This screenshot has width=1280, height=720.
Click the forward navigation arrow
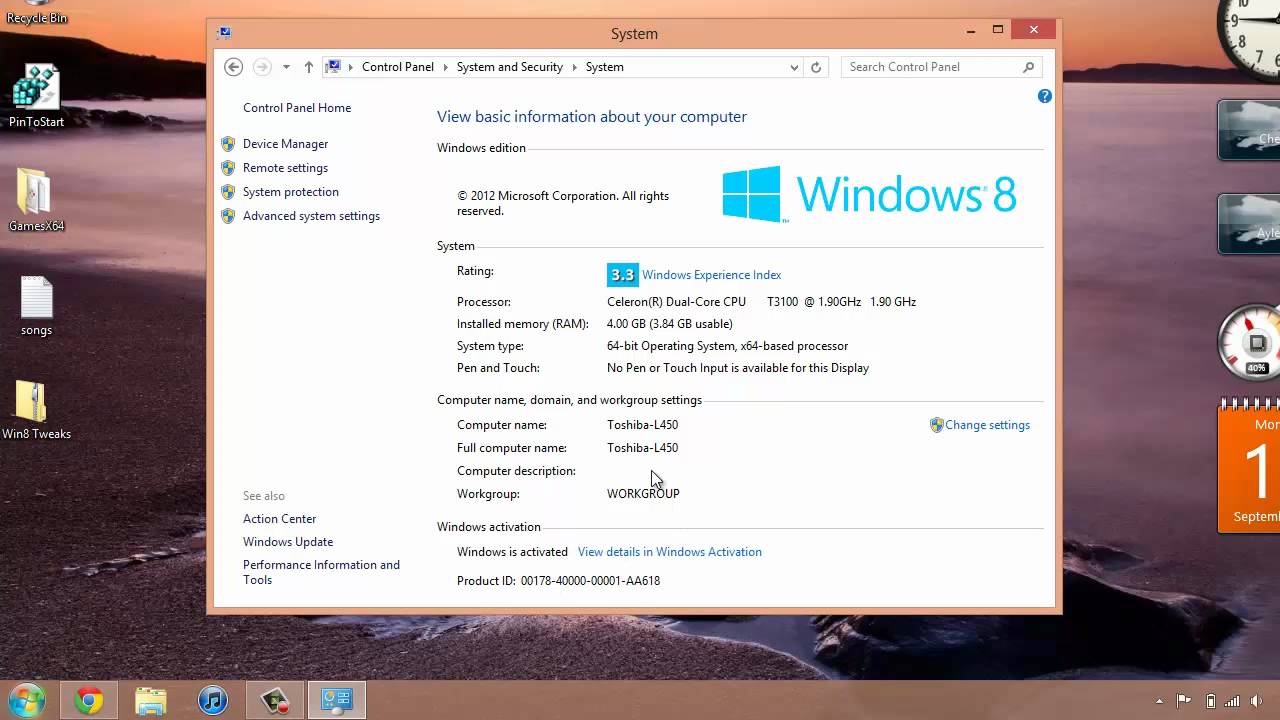(x=262, y=67)
